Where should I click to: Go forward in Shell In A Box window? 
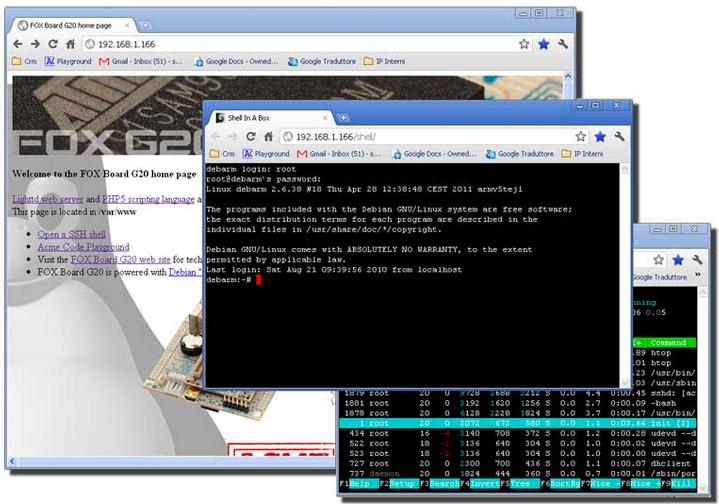tap(233, 136)
